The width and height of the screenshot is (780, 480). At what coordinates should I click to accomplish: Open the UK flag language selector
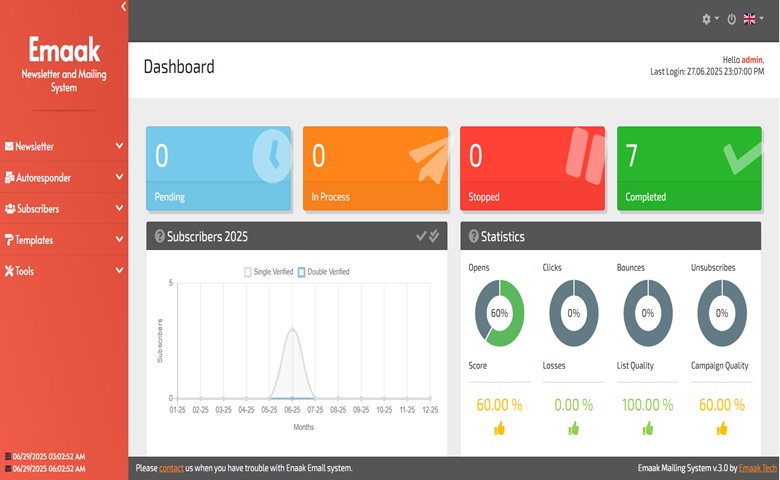(753, 19)
